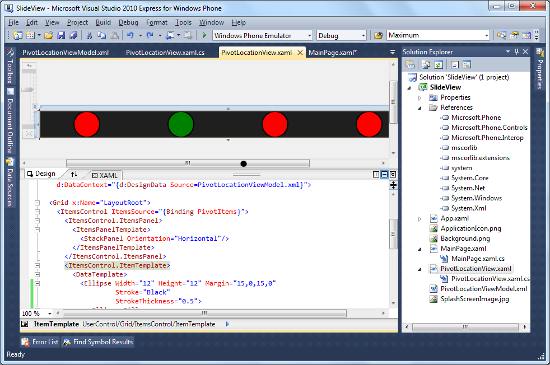This screenshot has height=365, width=550.
Task: Click the designer zoom slider
Action: point(28,90)
